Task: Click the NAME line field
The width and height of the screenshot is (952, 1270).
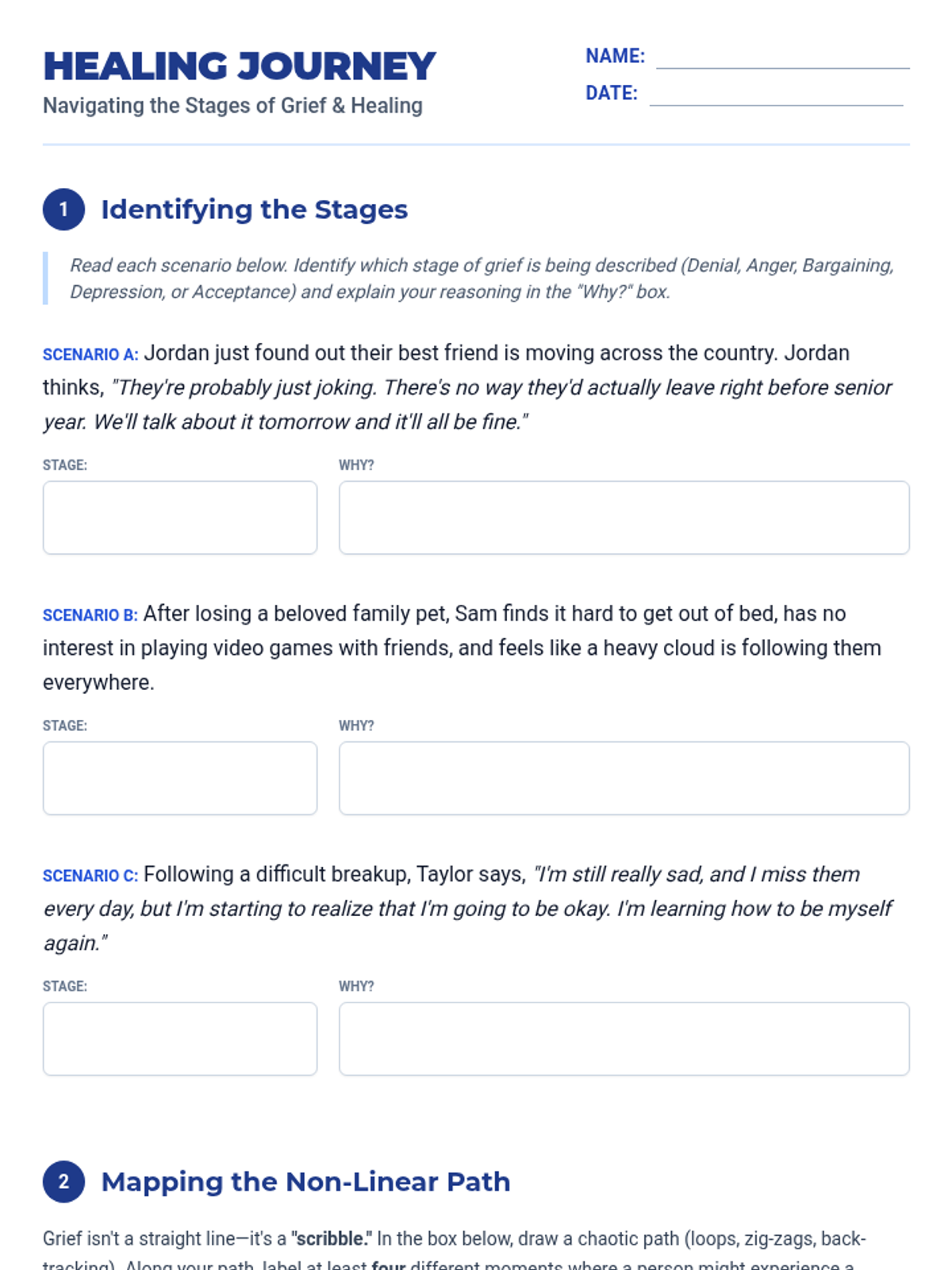Action: pos(783,57)
